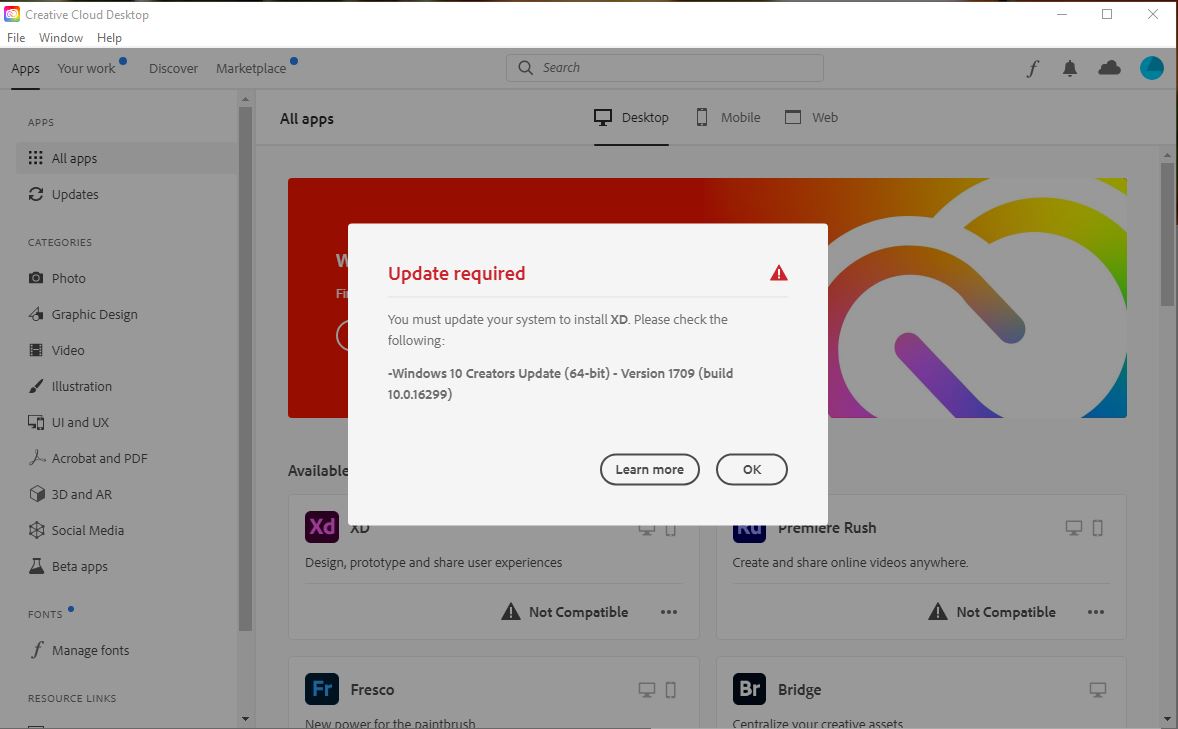
Task: Maximize the Creative Cloud Desktop window
Action: point(1107,14)
